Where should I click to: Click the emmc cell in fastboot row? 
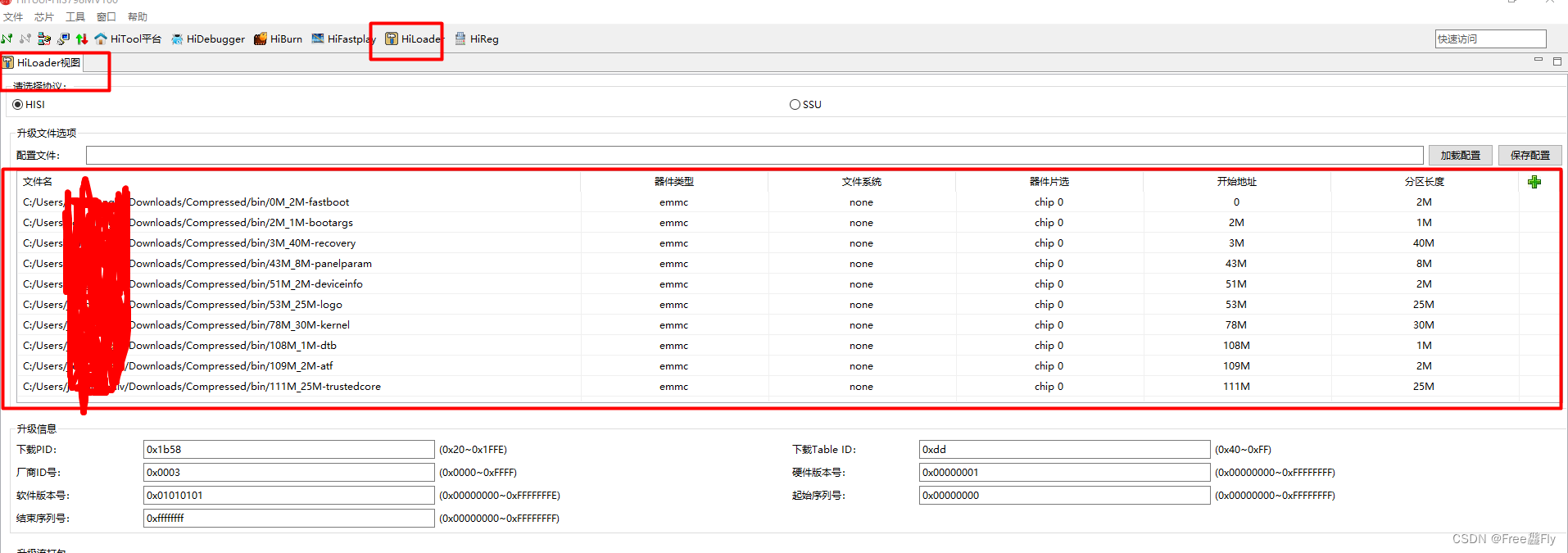[674, 202]
